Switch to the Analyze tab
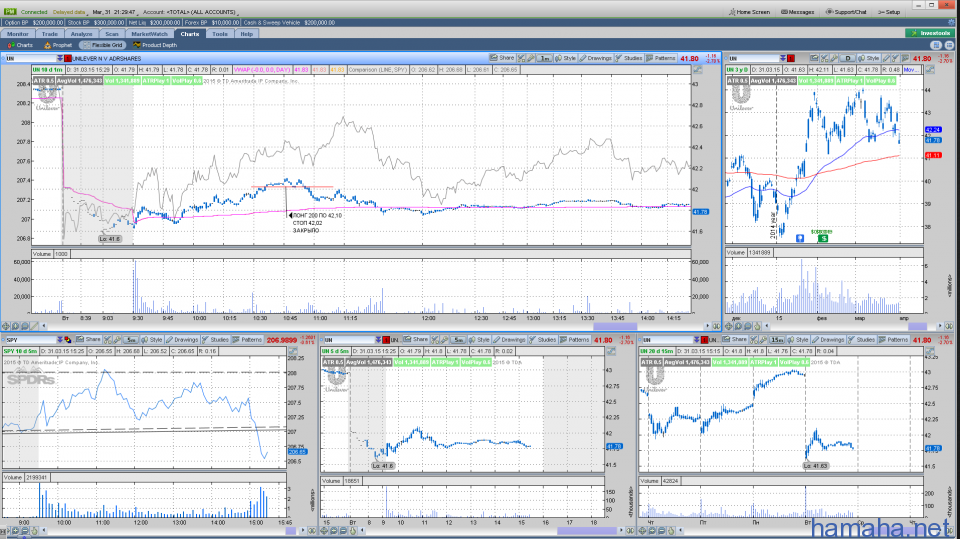Image resolution: width=960 pixels, height=539 pixels. click(81, 34)
